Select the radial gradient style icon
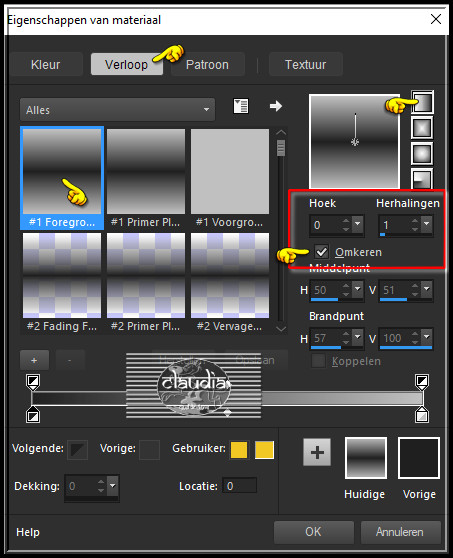453x558 pixels. click(x=422, y=179)
